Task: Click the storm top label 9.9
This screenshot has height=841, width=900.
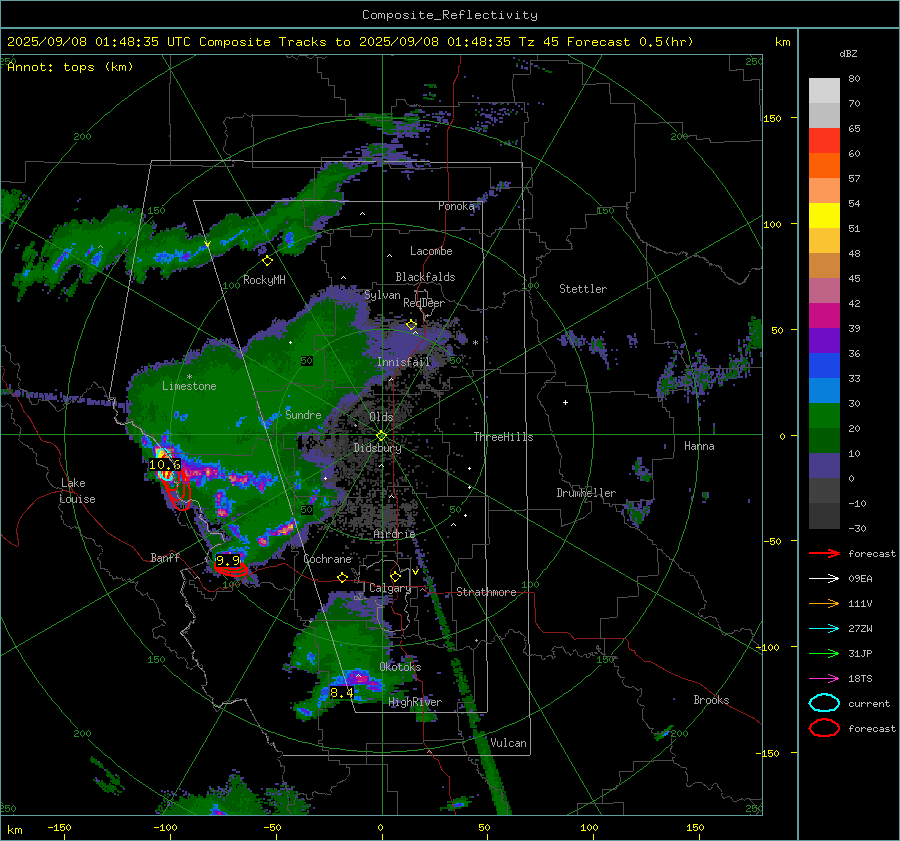Action: (228, 560)
